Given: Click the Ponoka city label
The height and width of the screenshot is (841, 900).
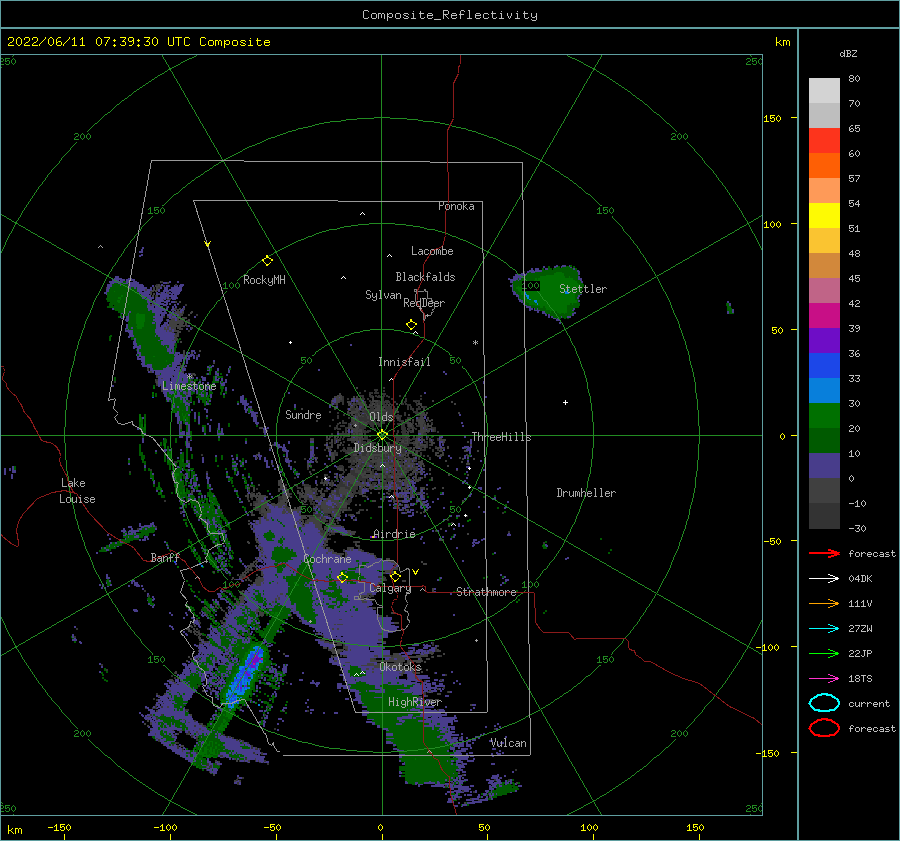Looking at the screenshot, I should [456, 206].
